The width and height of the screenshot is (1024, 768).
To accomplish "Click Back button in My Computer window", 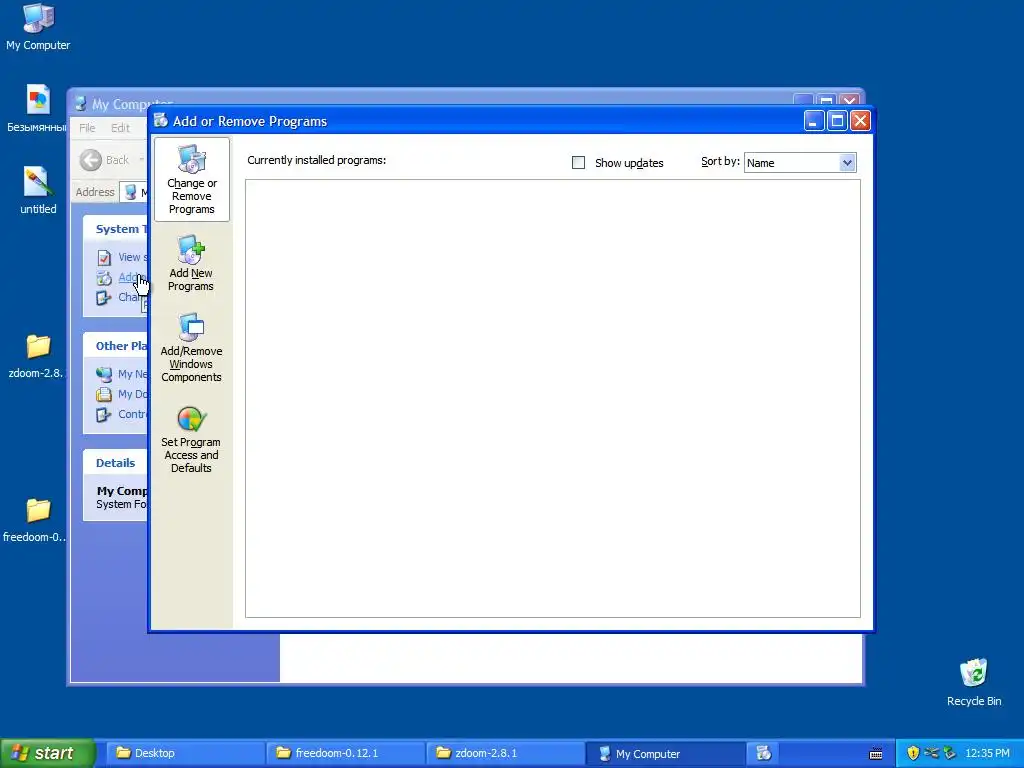I will (105, 160).
